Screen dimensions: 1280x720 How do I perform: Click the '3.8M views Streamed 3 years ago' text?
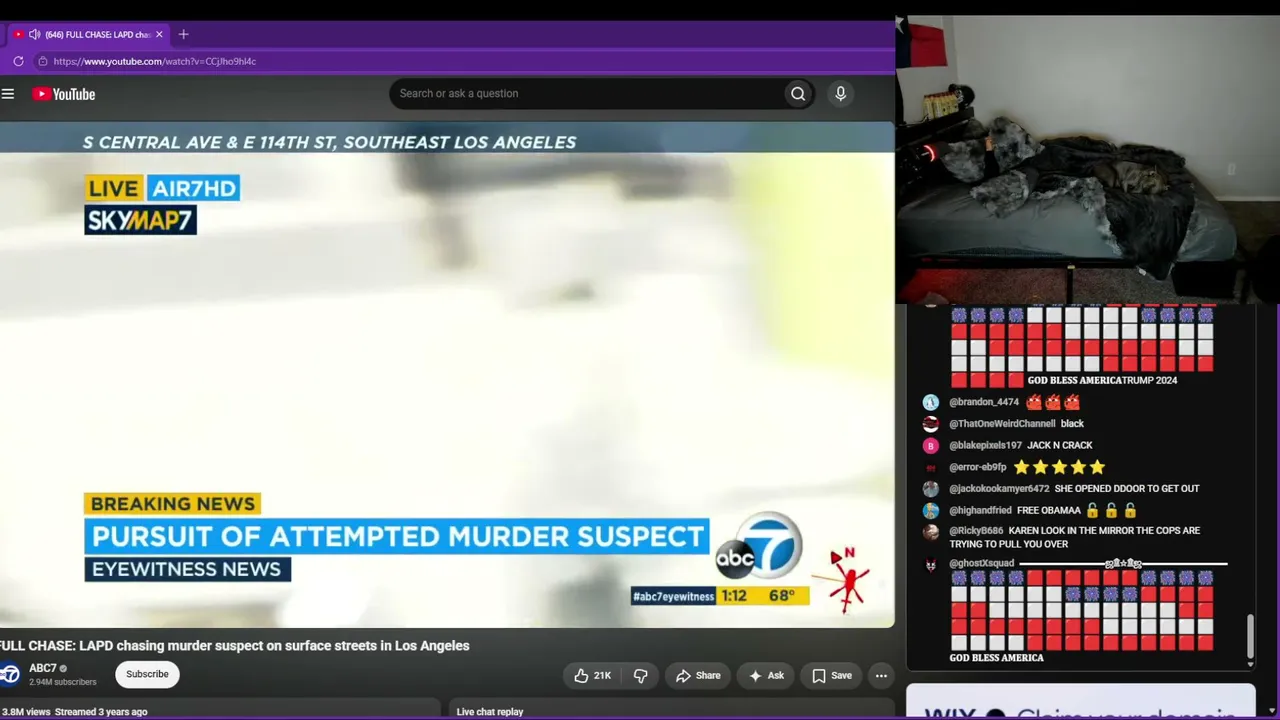coord(74,712)
